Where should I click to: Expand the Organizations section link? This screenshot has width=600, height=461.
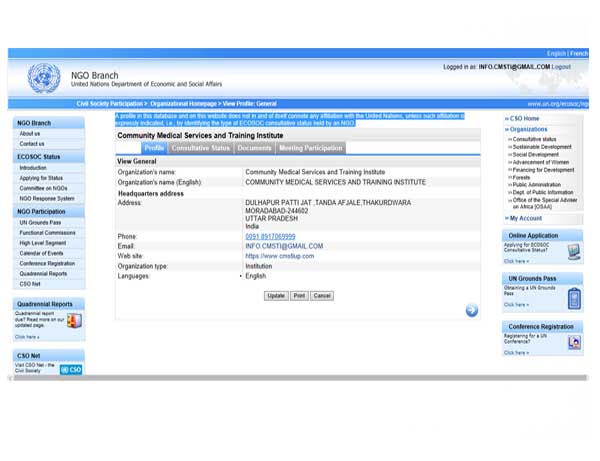528,129
